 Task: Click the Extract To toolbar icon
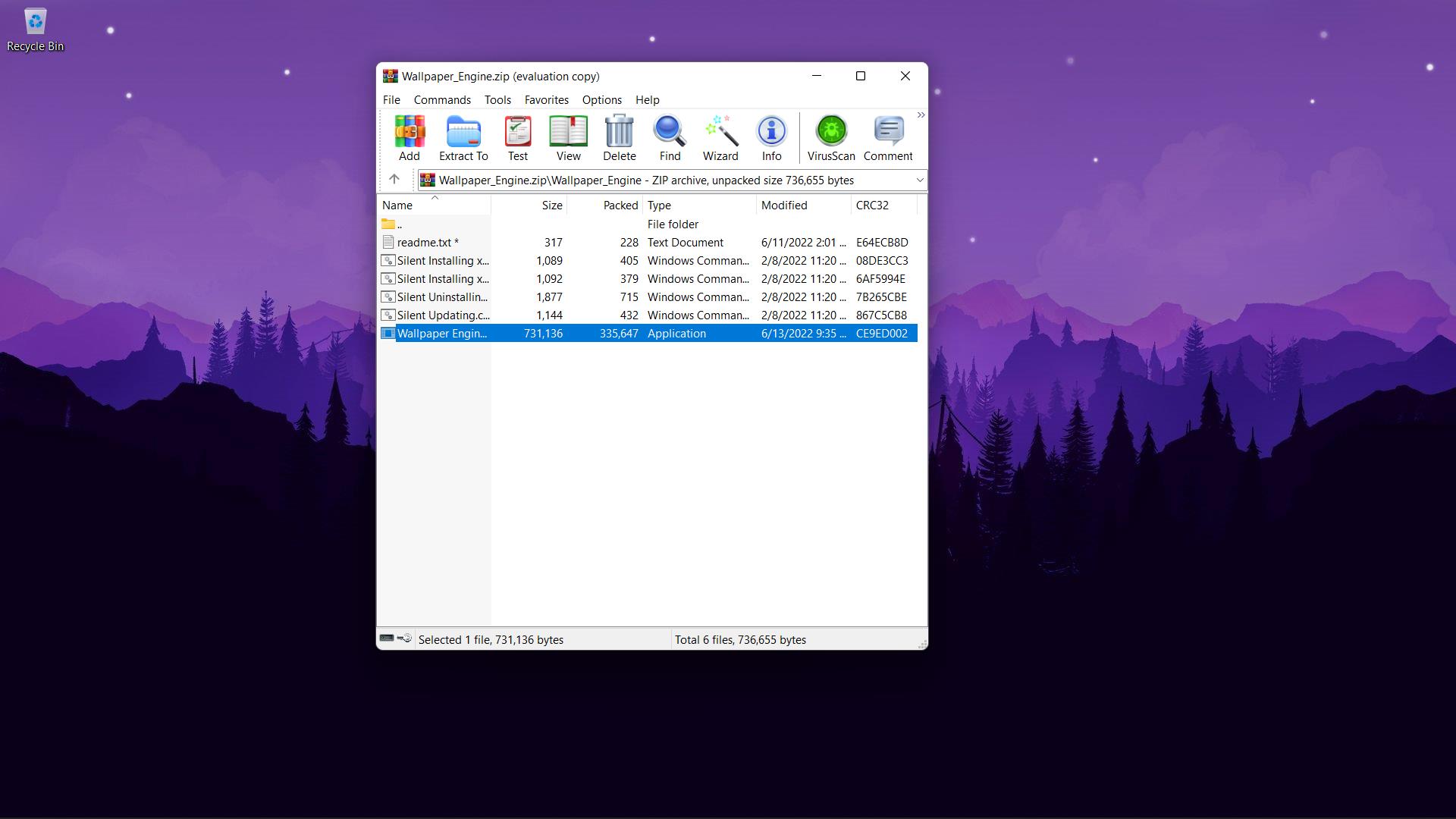[463, 138]
